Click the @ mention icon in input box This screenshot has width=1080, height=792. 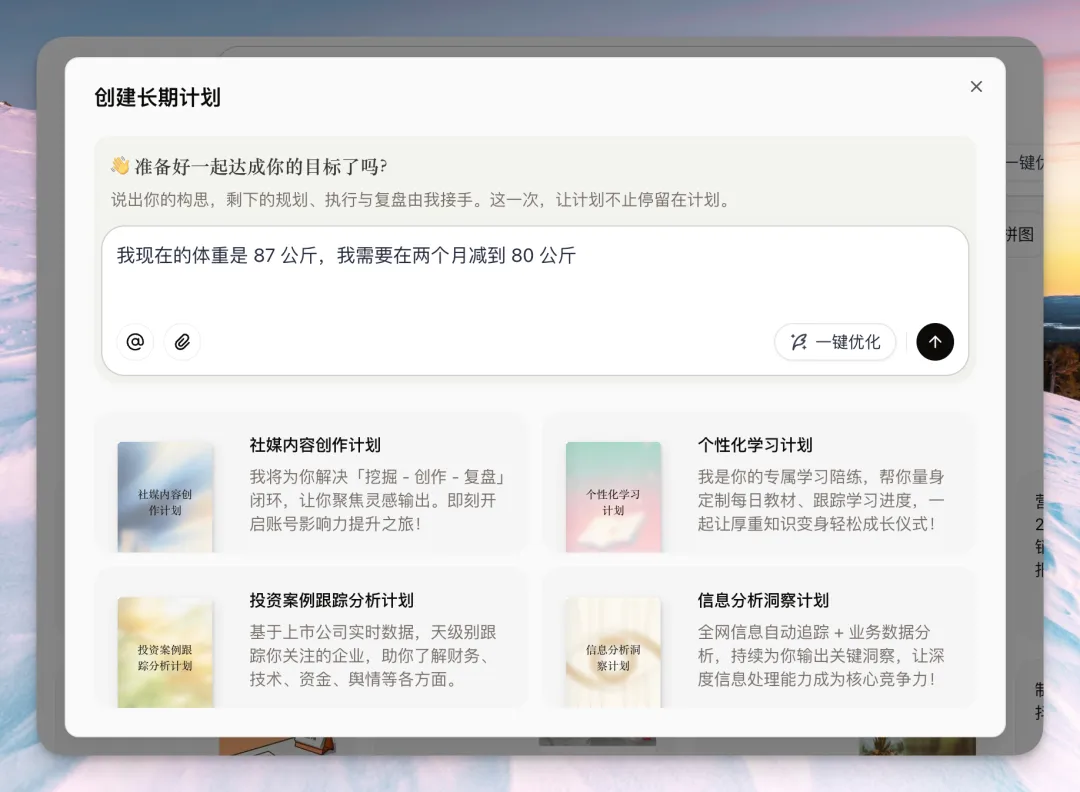click(135, 342)
